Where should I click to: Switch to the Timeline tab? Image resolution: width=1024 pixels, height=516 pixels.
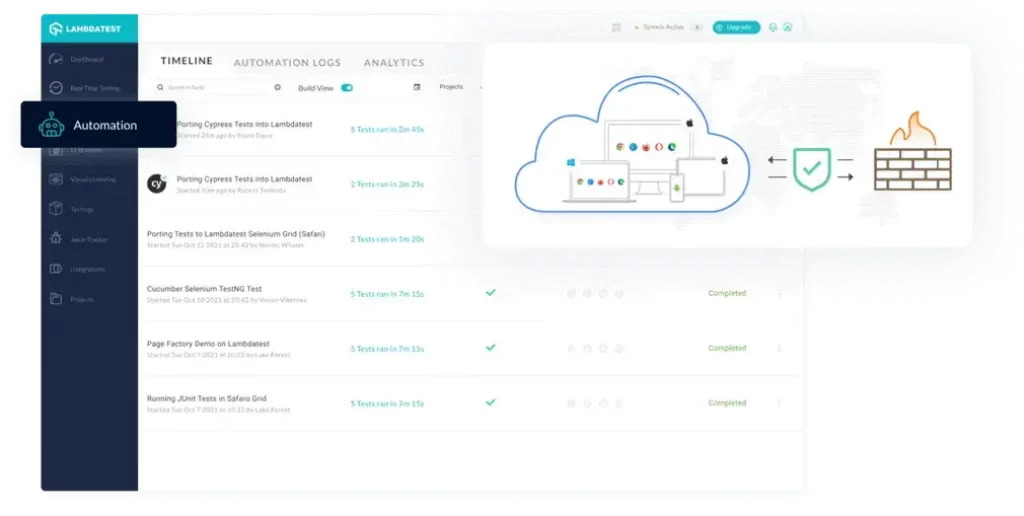pos(187,61)
